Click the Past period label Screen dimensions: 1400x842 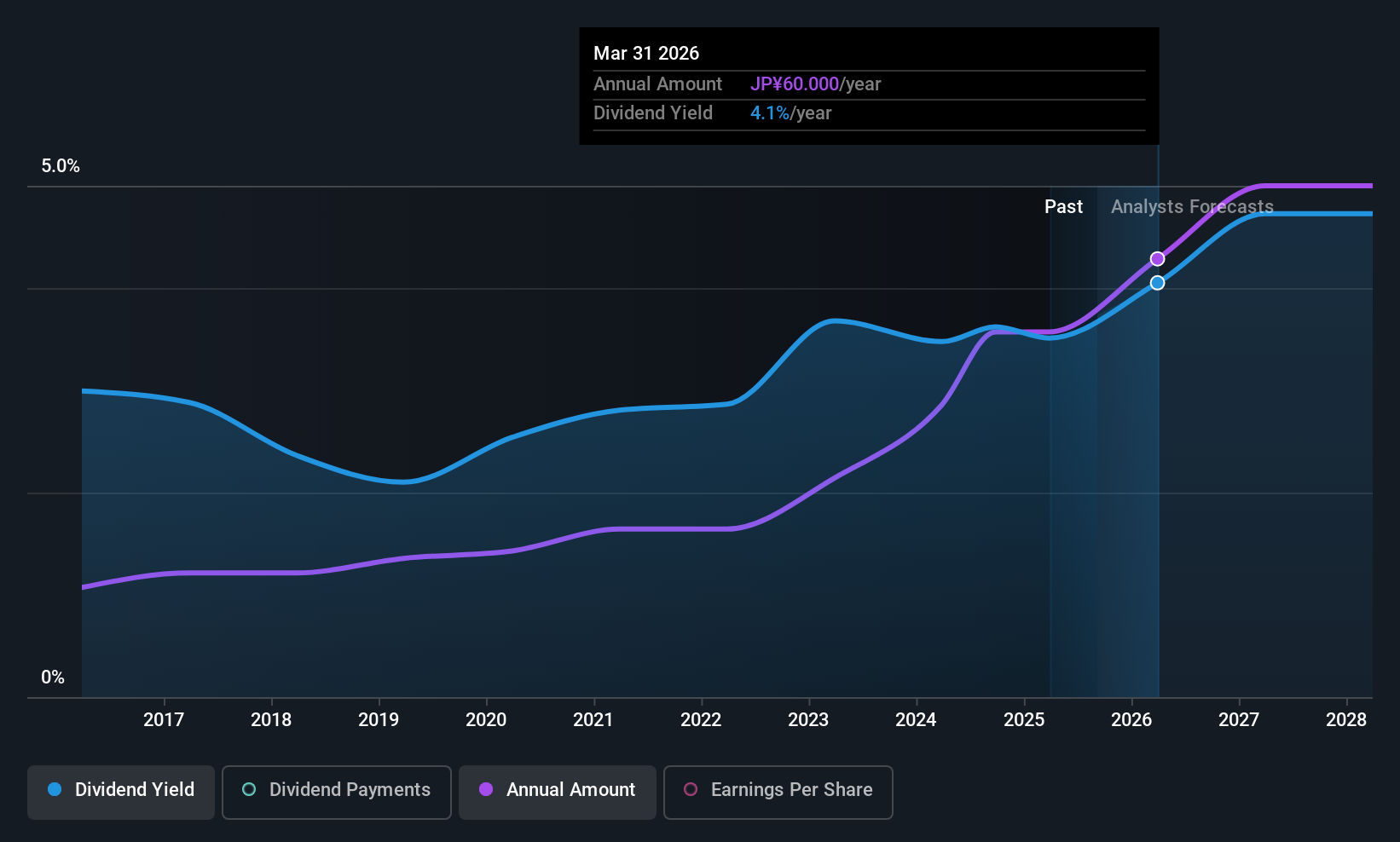1063,206
